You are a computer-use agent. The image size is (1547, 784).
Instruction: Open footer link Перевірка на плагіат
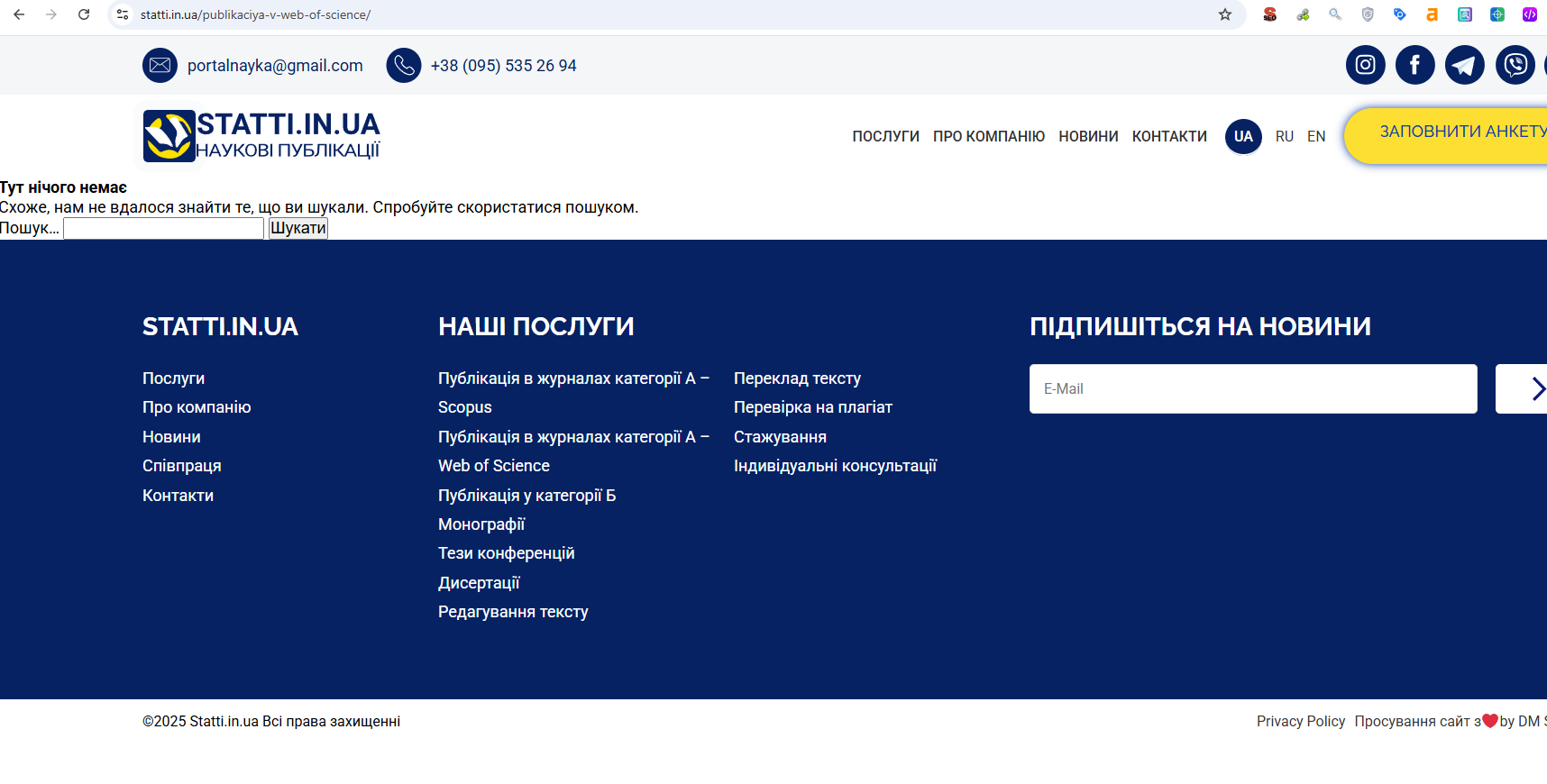[x=813, y=407]
